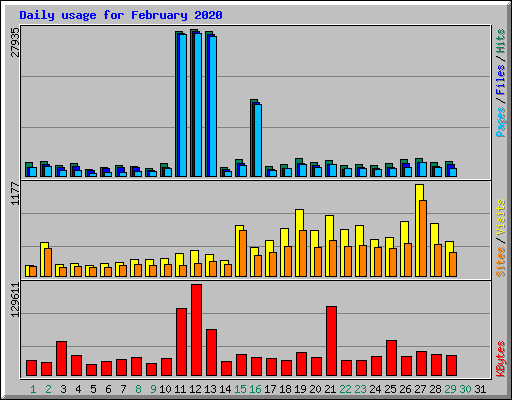Click the Sites legend label
The height and width of the screenshot is (400, 512).
pyautogui.click(x=501, y=262)
